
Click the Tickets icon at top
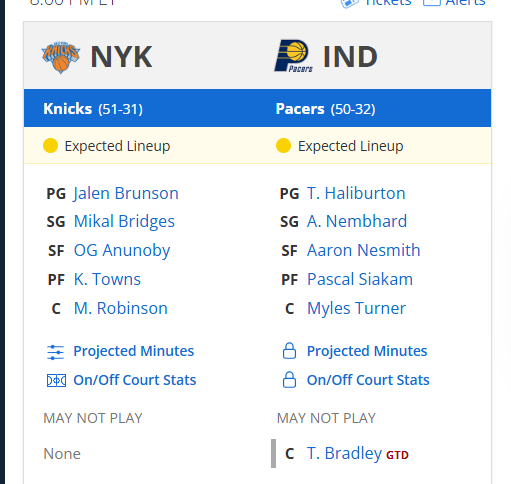coord(349,3)
